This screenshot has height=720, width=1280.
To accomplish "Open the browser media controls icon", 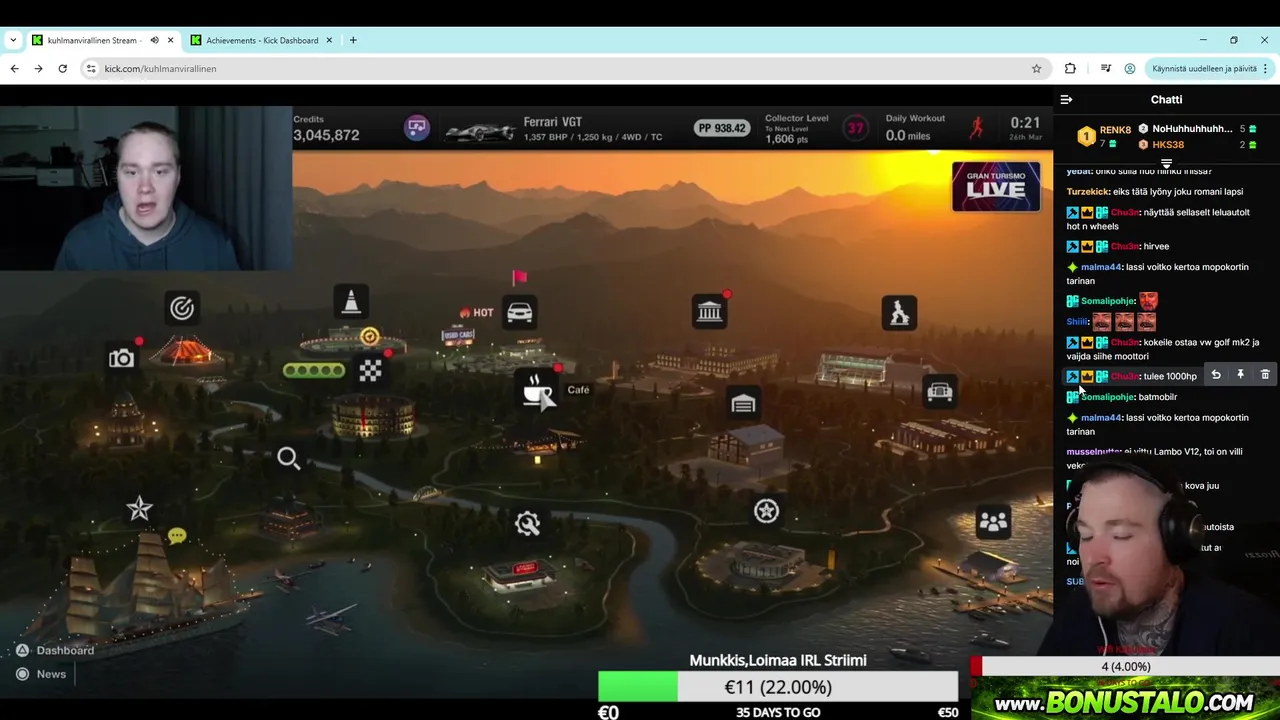I will [x=1105, y=69].
